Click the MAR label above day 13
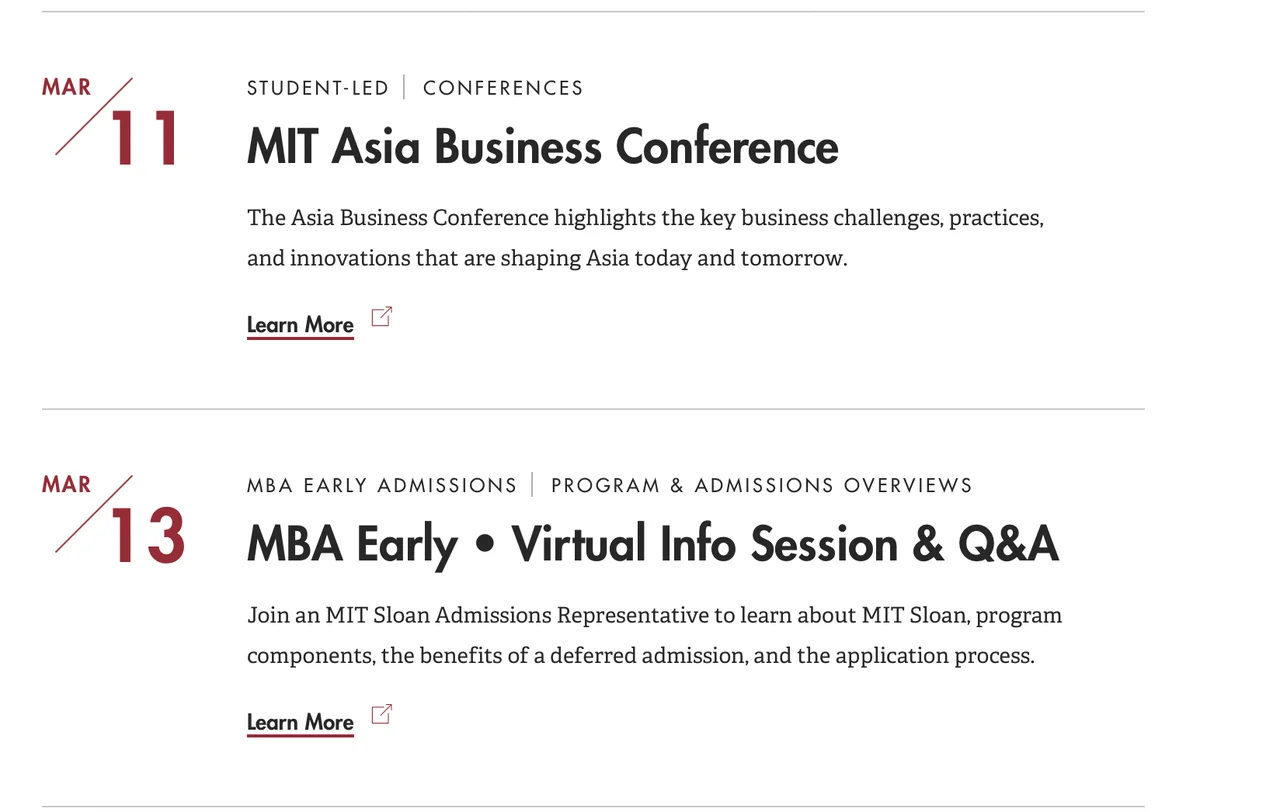Screen dimensions: 1280x812 click(x=66, y=484)
